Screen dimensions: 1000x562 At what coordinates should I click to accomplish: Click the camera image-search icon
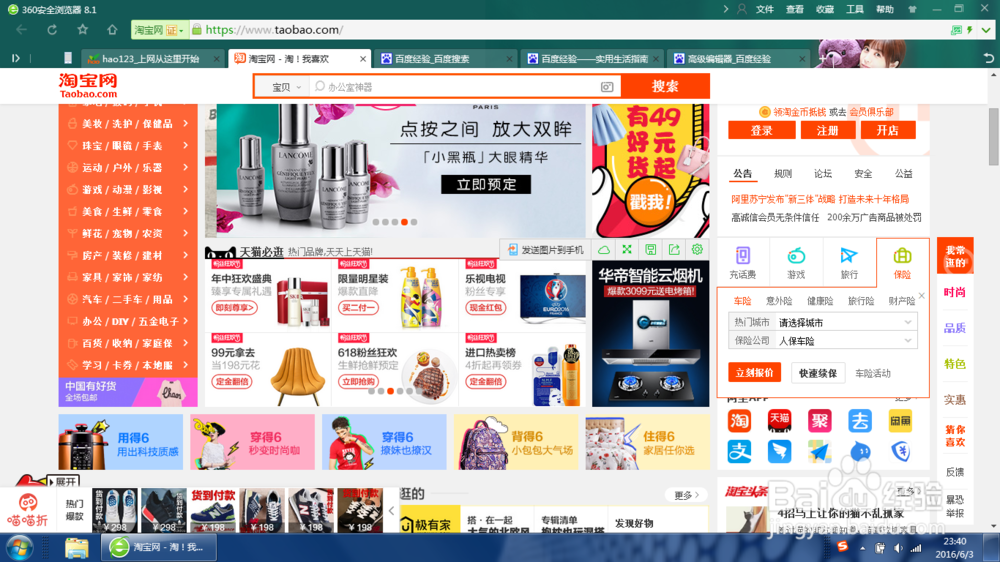pos(607,87)
